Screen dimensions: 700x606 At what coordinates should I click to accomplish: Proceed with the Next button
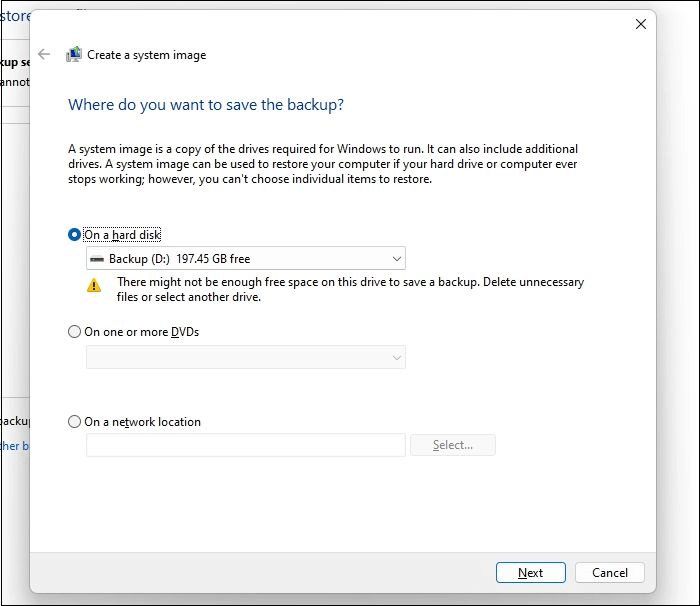(530, 573)
